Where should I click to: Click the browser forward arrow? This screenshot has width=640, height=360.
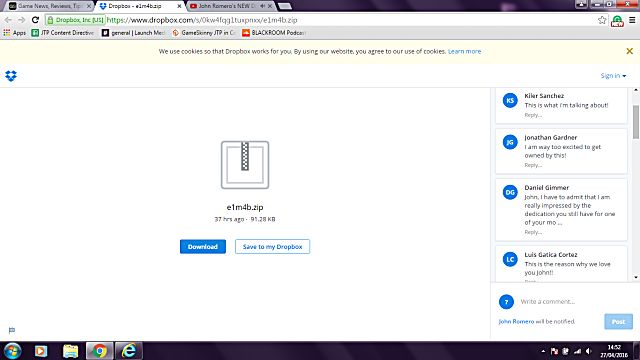tap(22, 20)
